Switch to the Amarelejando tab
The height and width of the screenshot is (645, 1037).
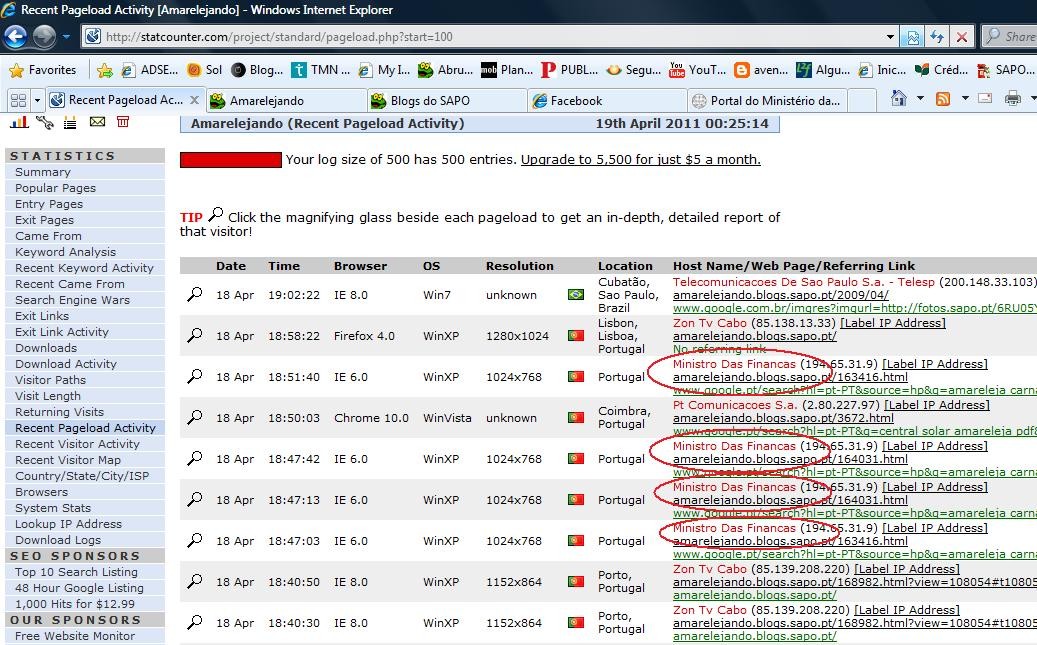coord(285,101)
